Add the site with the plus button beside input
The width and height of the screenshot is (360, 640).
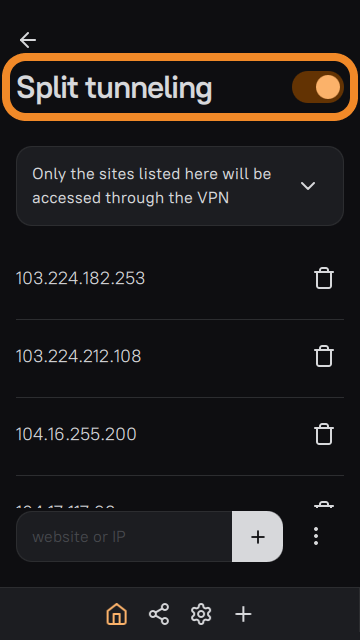coord(258,536)
